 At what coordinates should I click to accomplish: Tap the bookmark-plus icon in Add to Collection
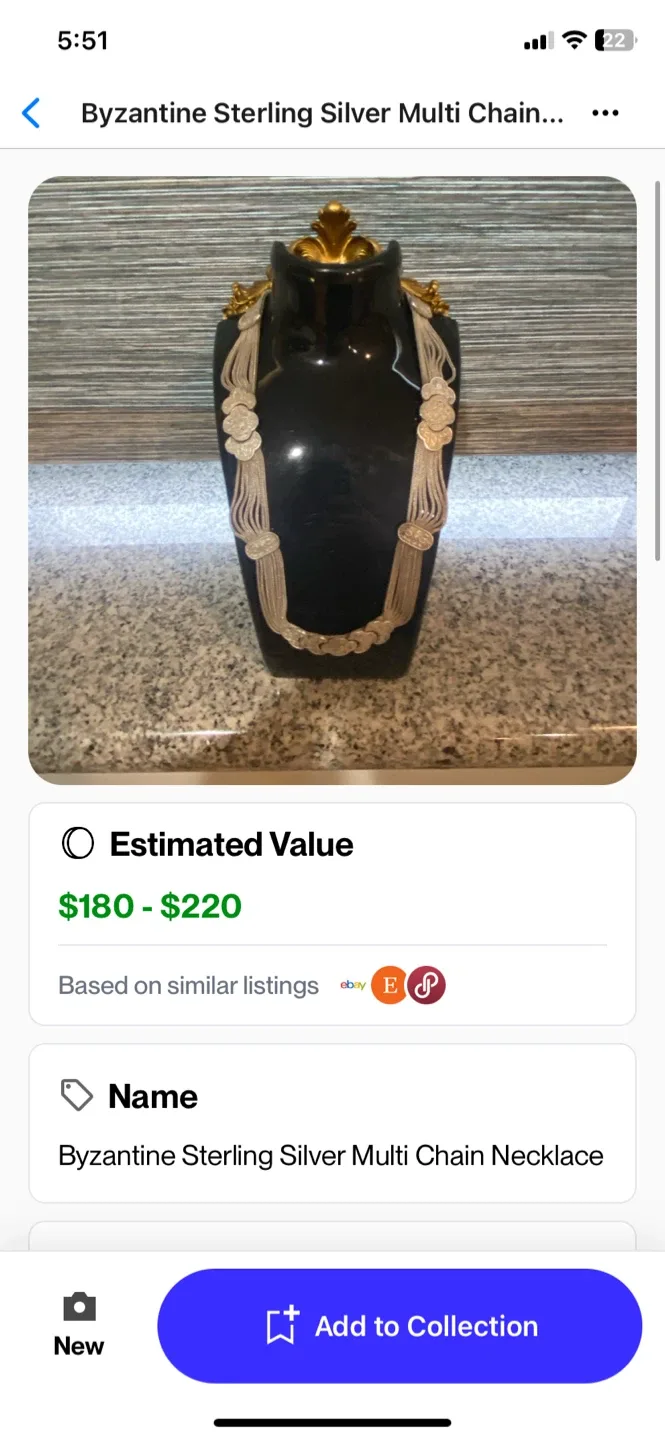pyautogui.click(x=282, y=1326)
